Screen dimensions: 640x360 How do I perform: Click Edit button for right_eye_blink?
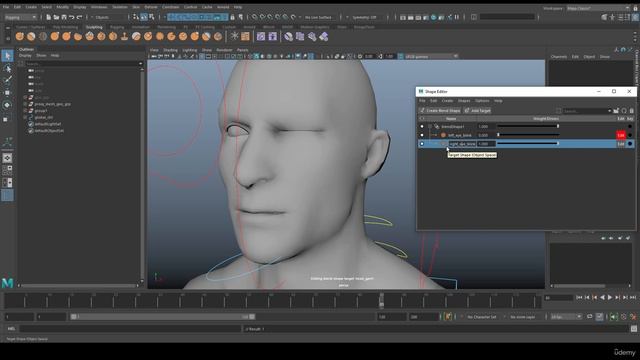[621, 144]
